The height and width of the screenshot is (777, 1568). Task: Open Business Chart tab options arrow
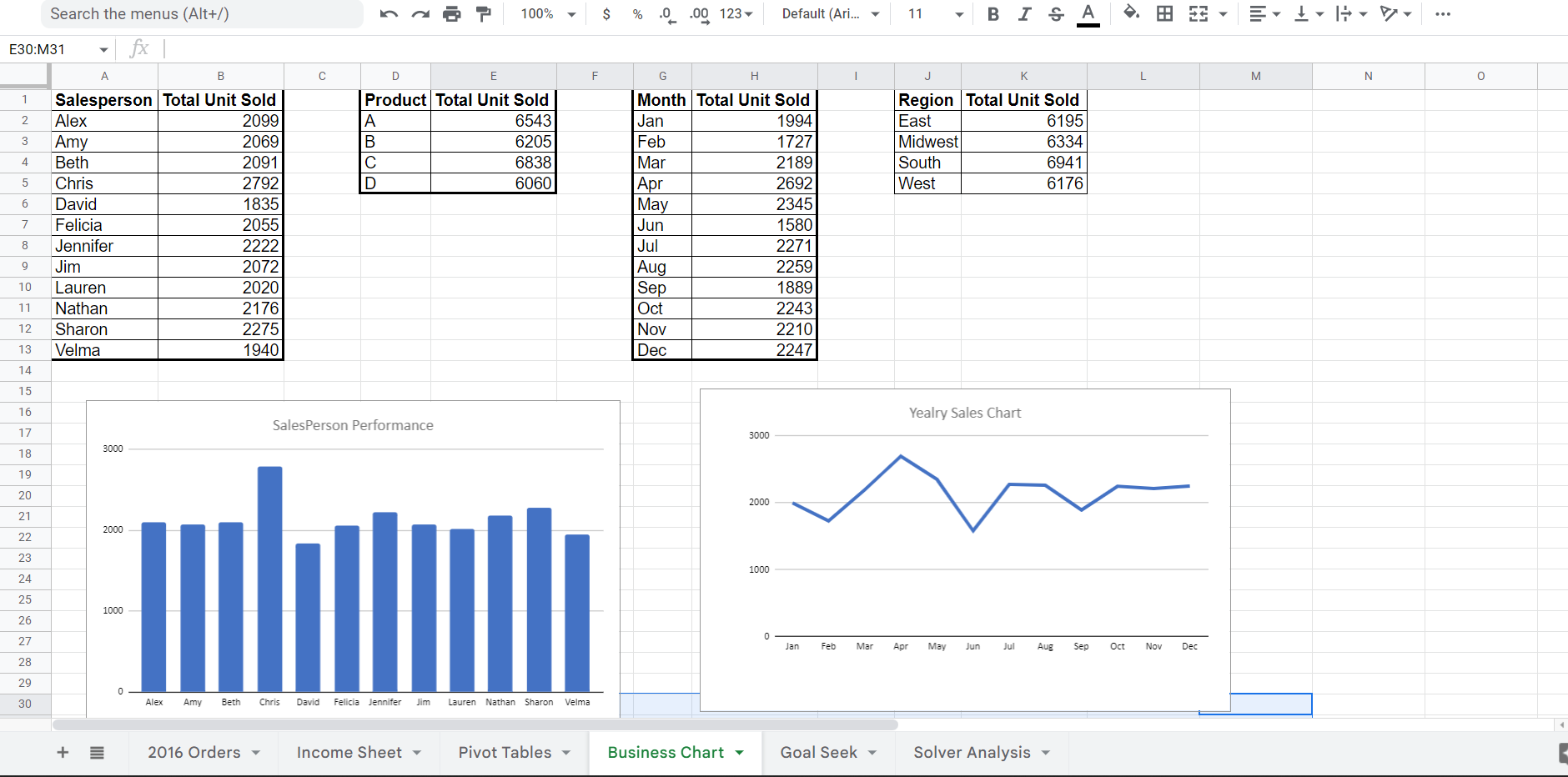(739, 753)
